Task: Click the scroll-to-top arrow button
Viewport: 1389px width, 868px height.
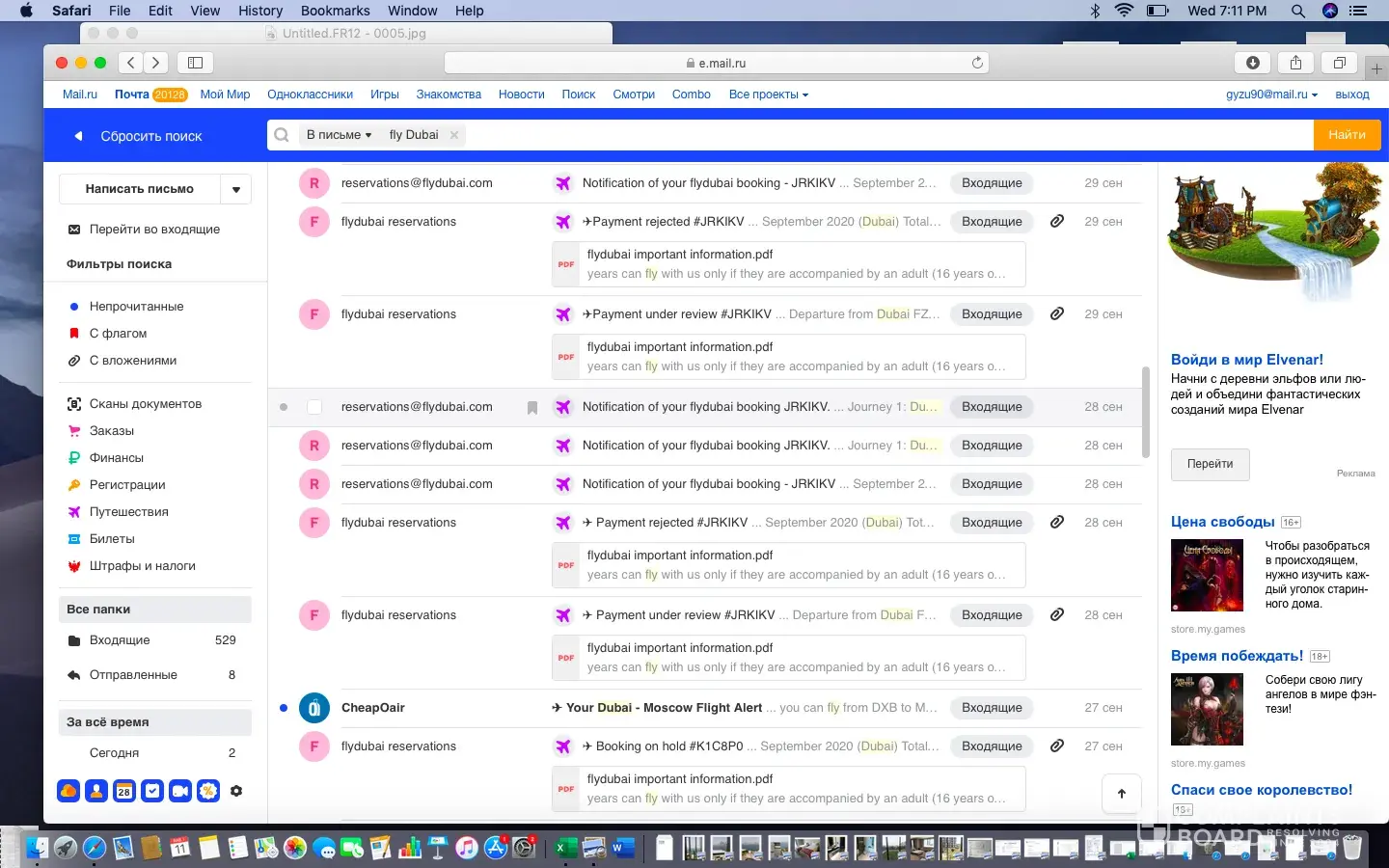Action: 1121,794
